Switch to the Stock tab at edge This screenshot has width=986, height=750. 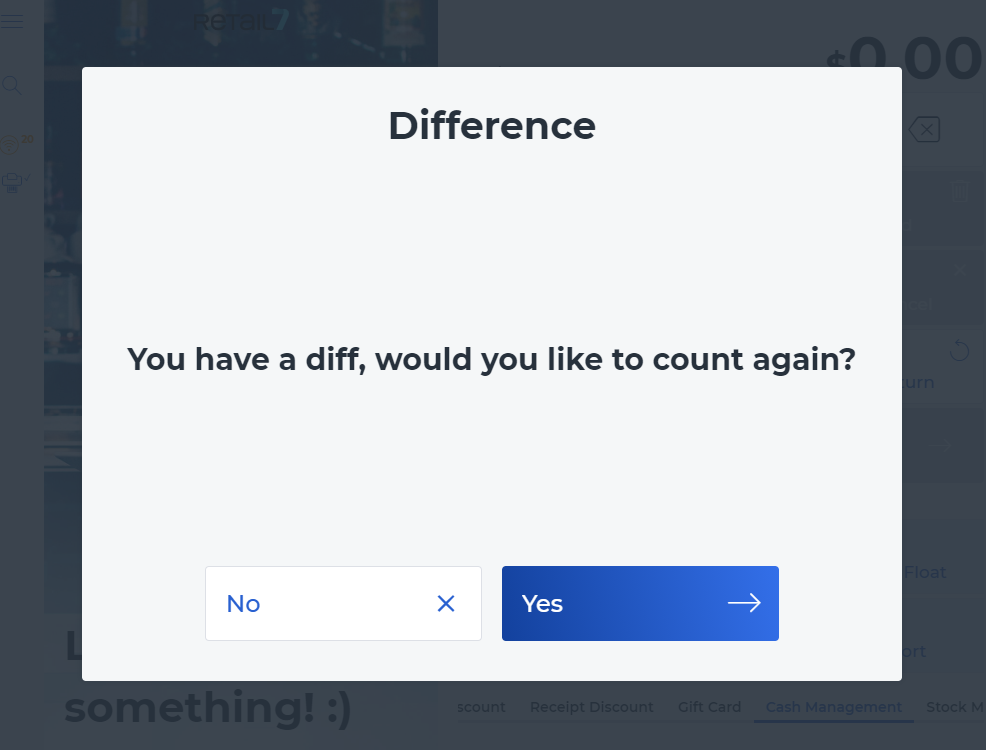[955, 707]
